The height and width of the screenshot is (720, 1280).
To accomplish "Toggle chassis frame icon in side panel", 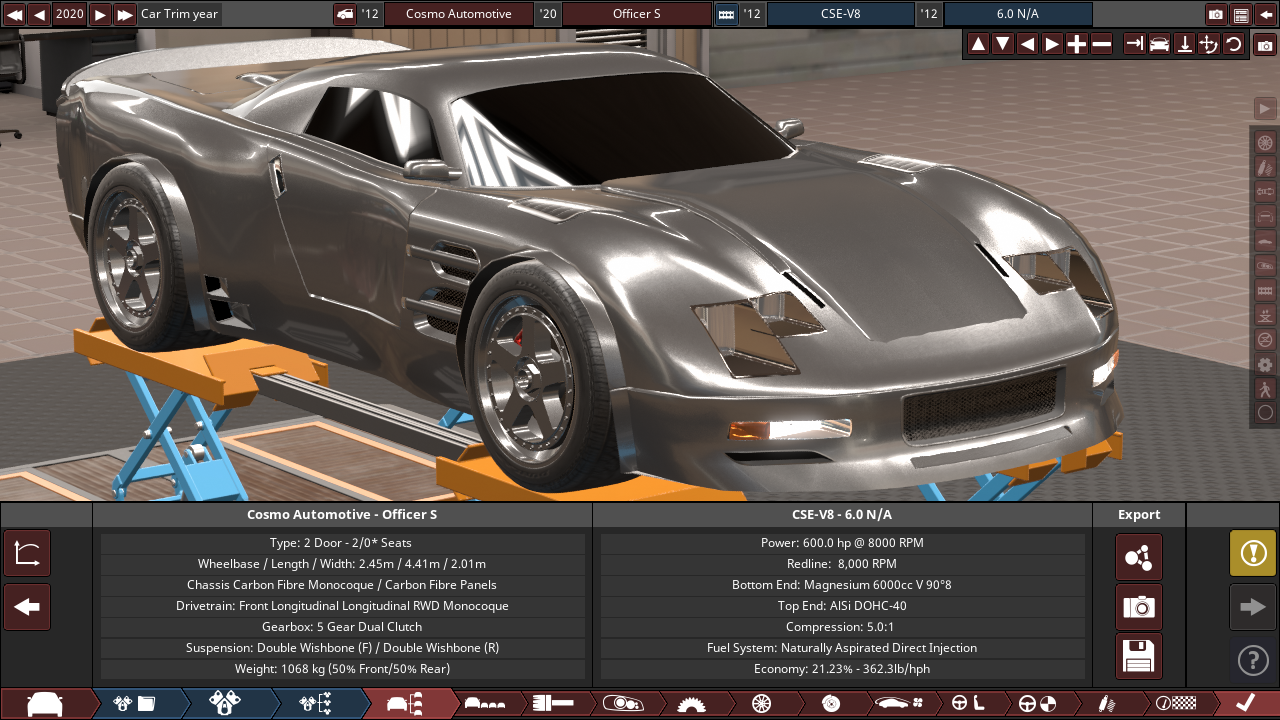I will (1265, 290).
